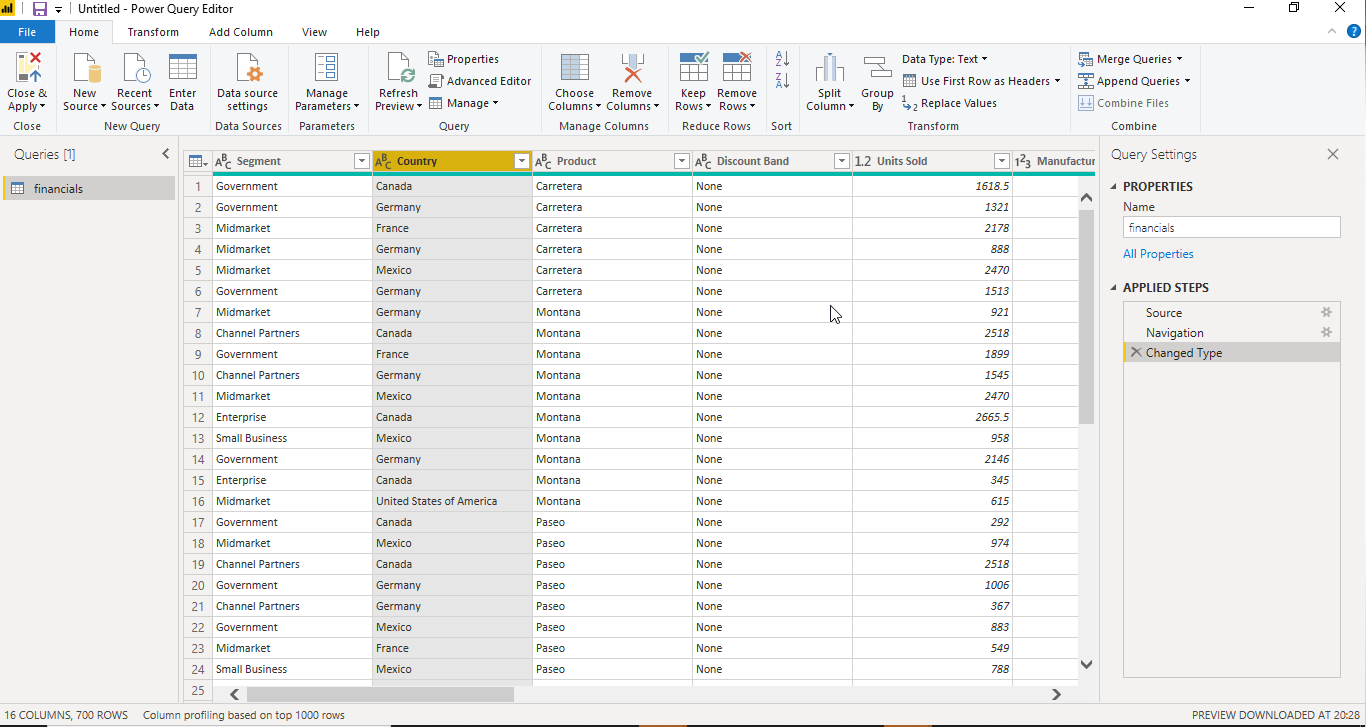The image size is (1366, 727).
Task: Click the Replace Values command
Action: pyautogui.click(x=960, y=103)
